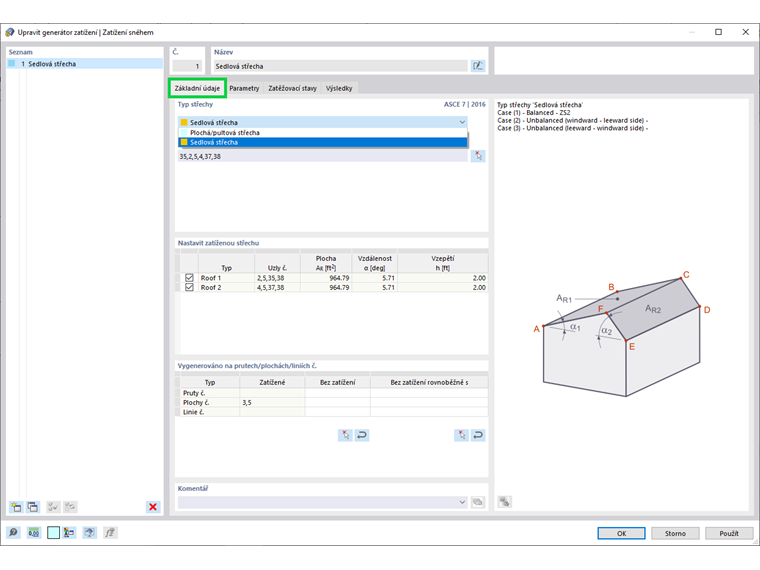Open the comment library icon beside Komentář
Image resolution: width=760 pixels, height=570 pixels.
(478, 502)
